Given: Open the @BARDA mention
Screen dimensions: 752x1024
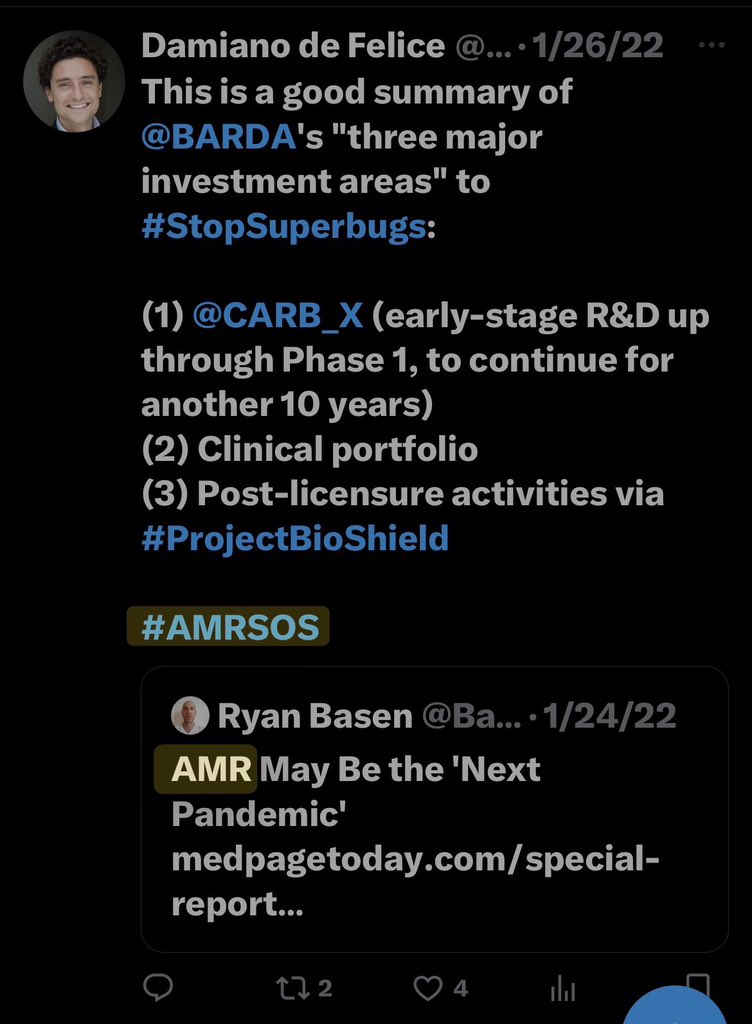Looking at the screenshot, I should pyautogui.click(x=220, y=137).
